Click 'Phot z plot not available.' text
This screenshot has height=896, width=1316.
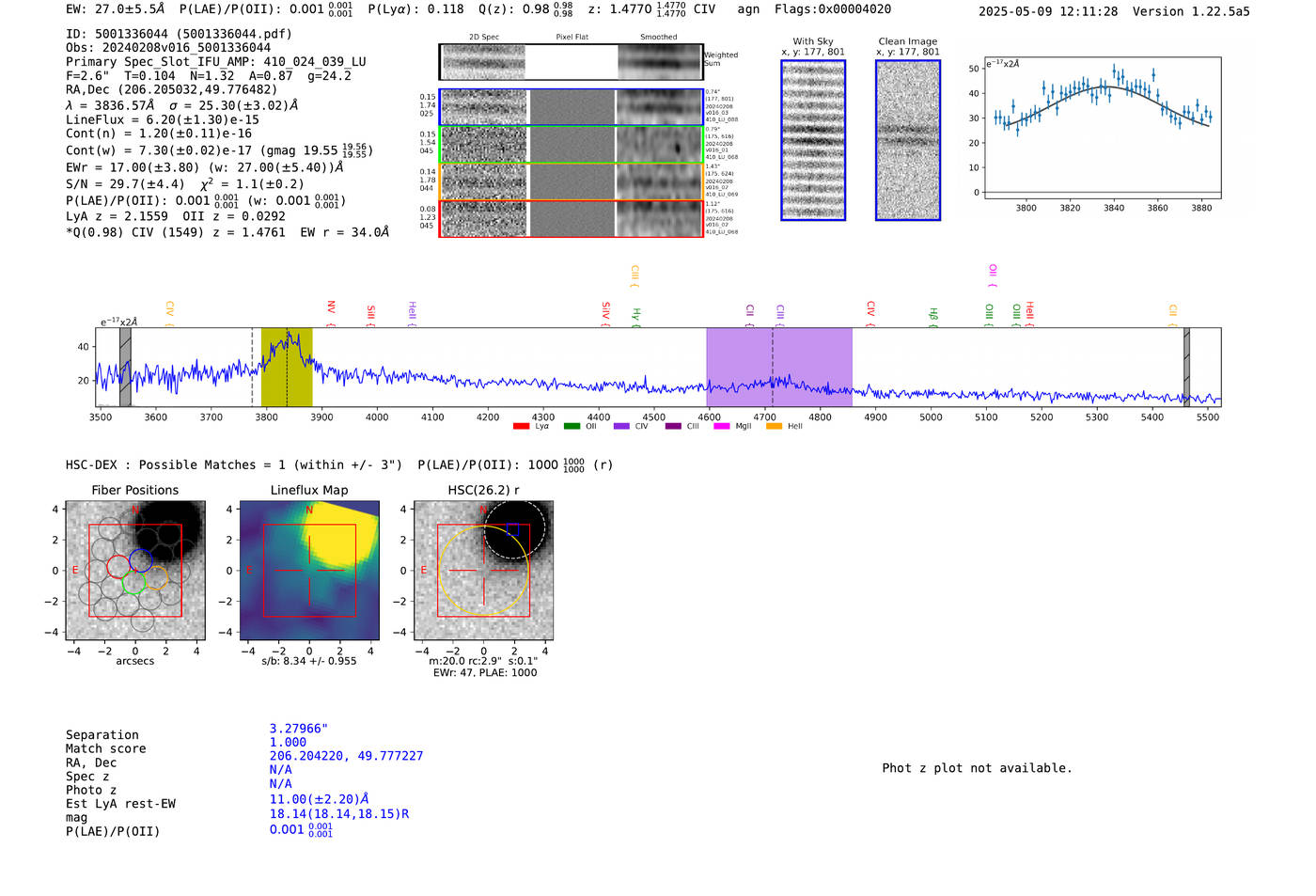977,768
